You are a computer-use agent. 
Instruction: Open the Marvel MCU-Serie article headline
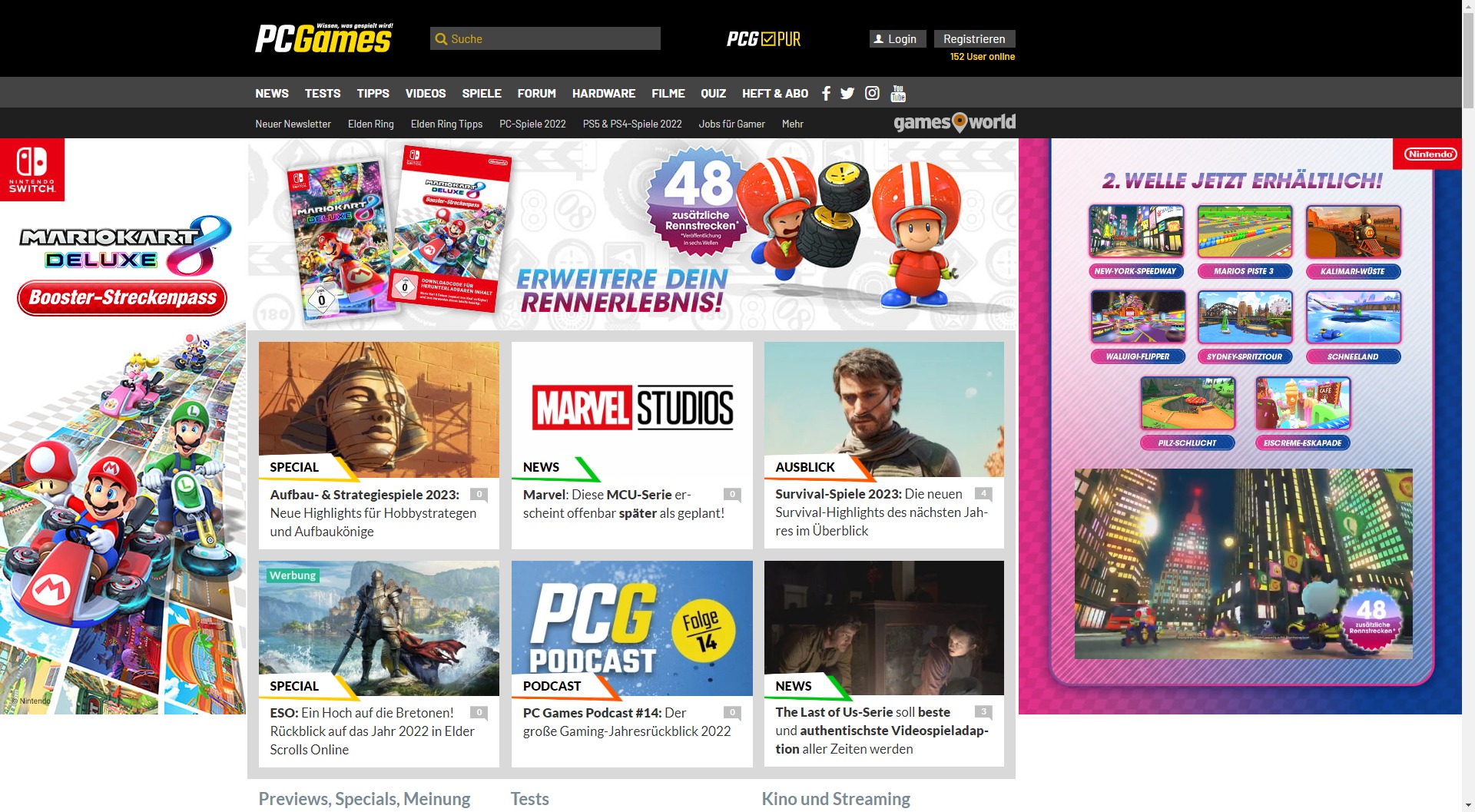click(622, 504)
